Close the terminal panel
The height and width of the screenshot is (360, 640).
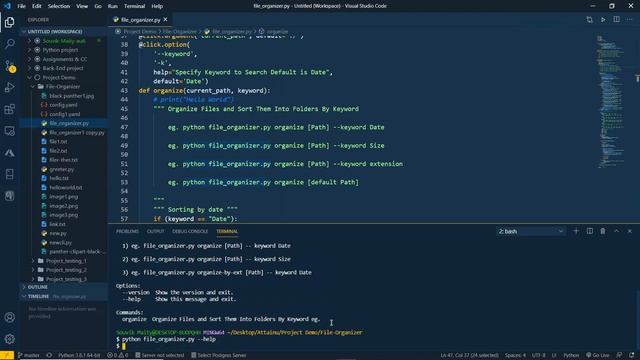tap(629, 231)
